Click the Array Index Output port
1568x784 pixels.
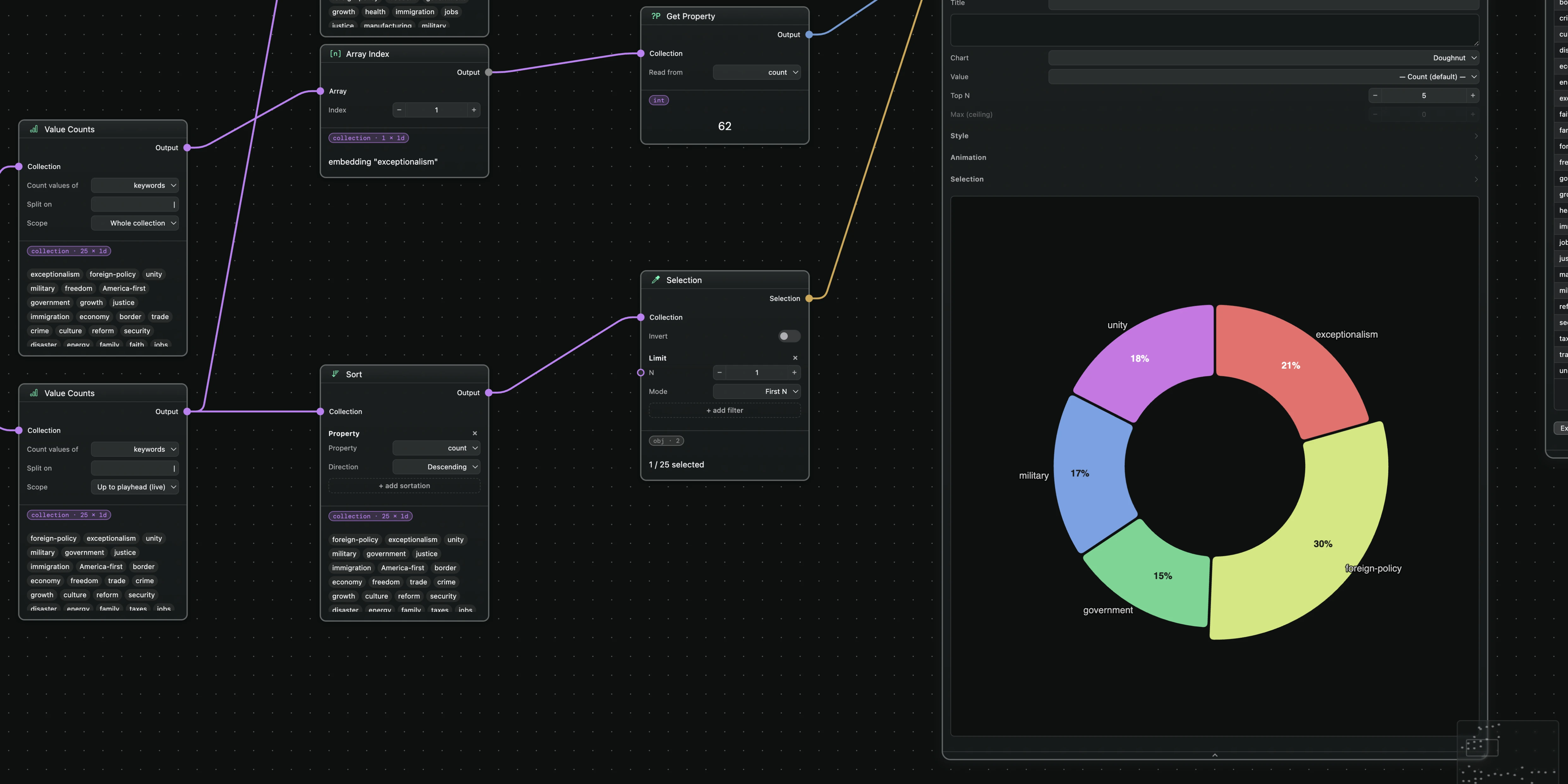(489, 72)
